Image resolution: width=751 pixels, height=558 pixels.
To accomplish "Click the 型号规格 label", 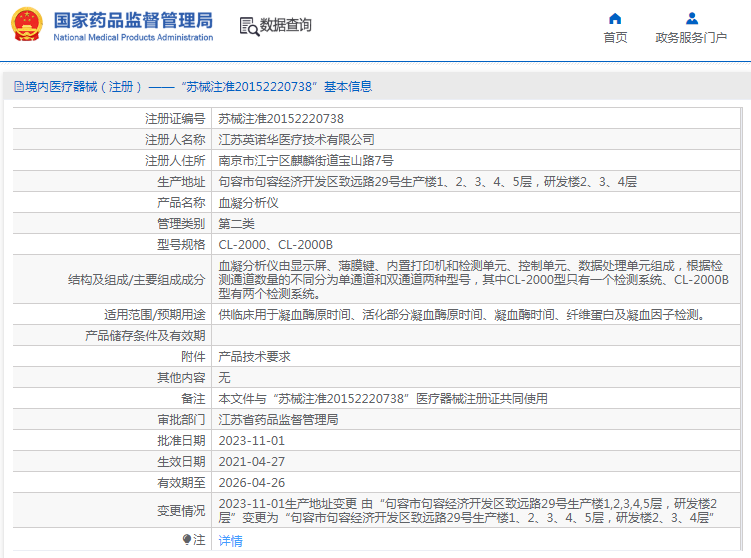I will pyautogui.click(x=181, y=245).
